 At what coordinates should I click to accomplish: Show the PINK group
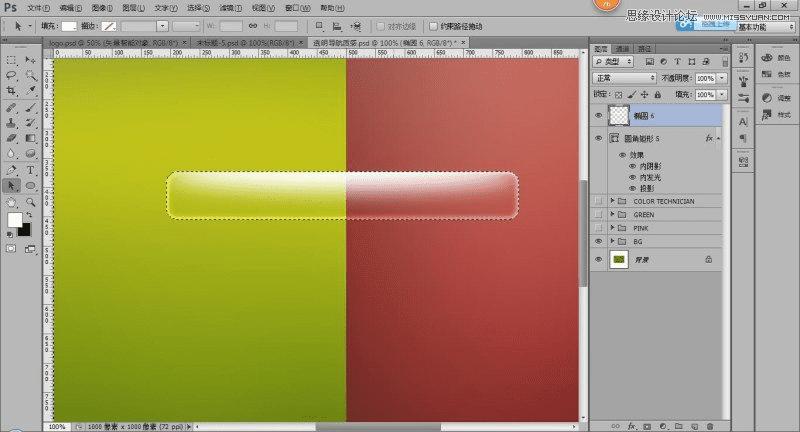click(x=598, y=228)
